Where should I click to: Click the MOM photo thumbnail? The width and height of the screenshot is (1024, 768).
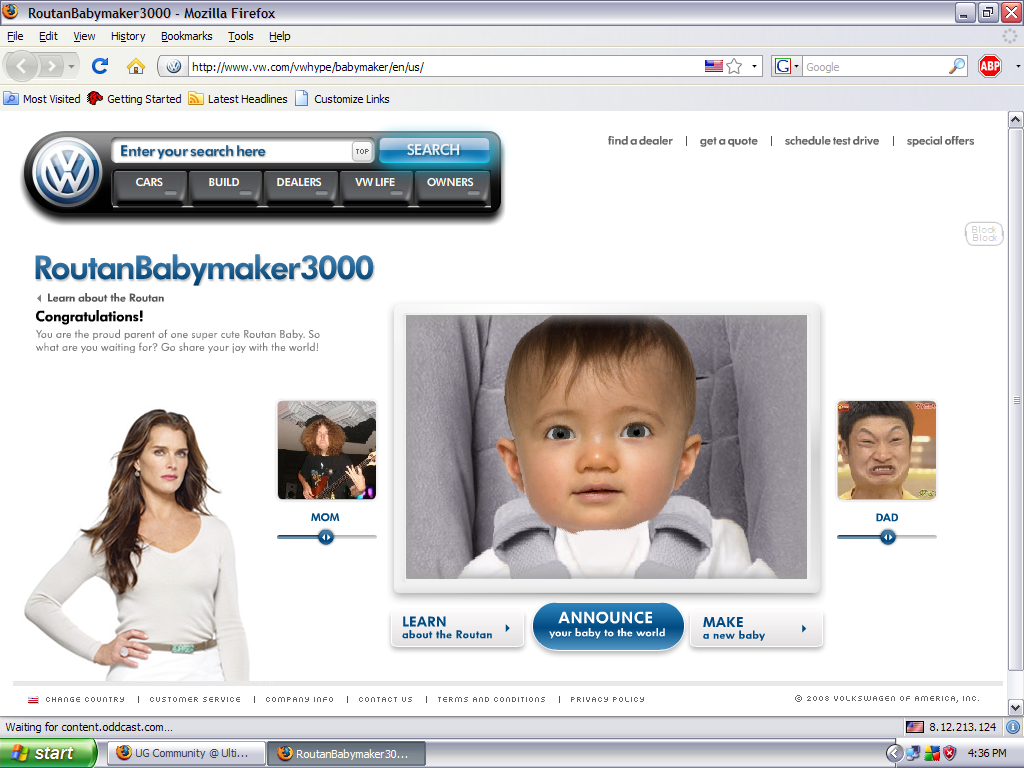coord(327,450)
